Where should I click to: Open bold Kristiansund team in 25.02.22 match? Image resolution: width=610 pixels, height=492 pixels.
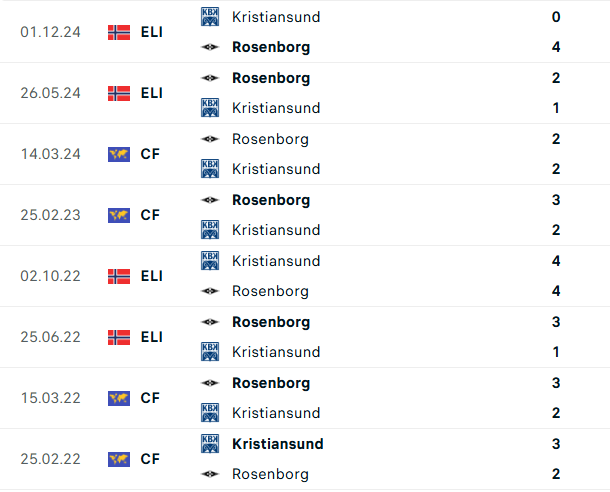[278, 444]
